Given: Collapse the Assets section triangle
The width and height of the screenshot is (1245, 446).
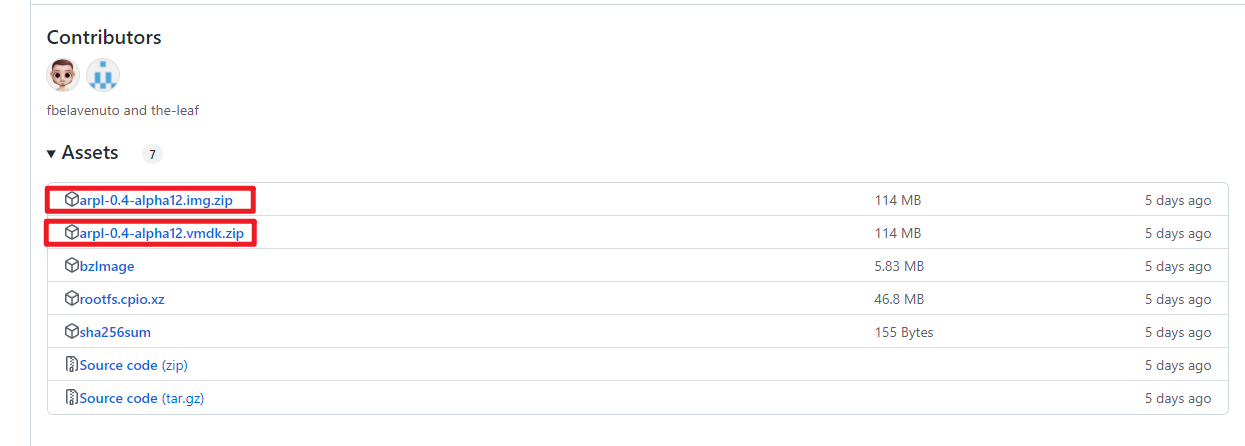Looking at the screenshot, I should 51,154.
